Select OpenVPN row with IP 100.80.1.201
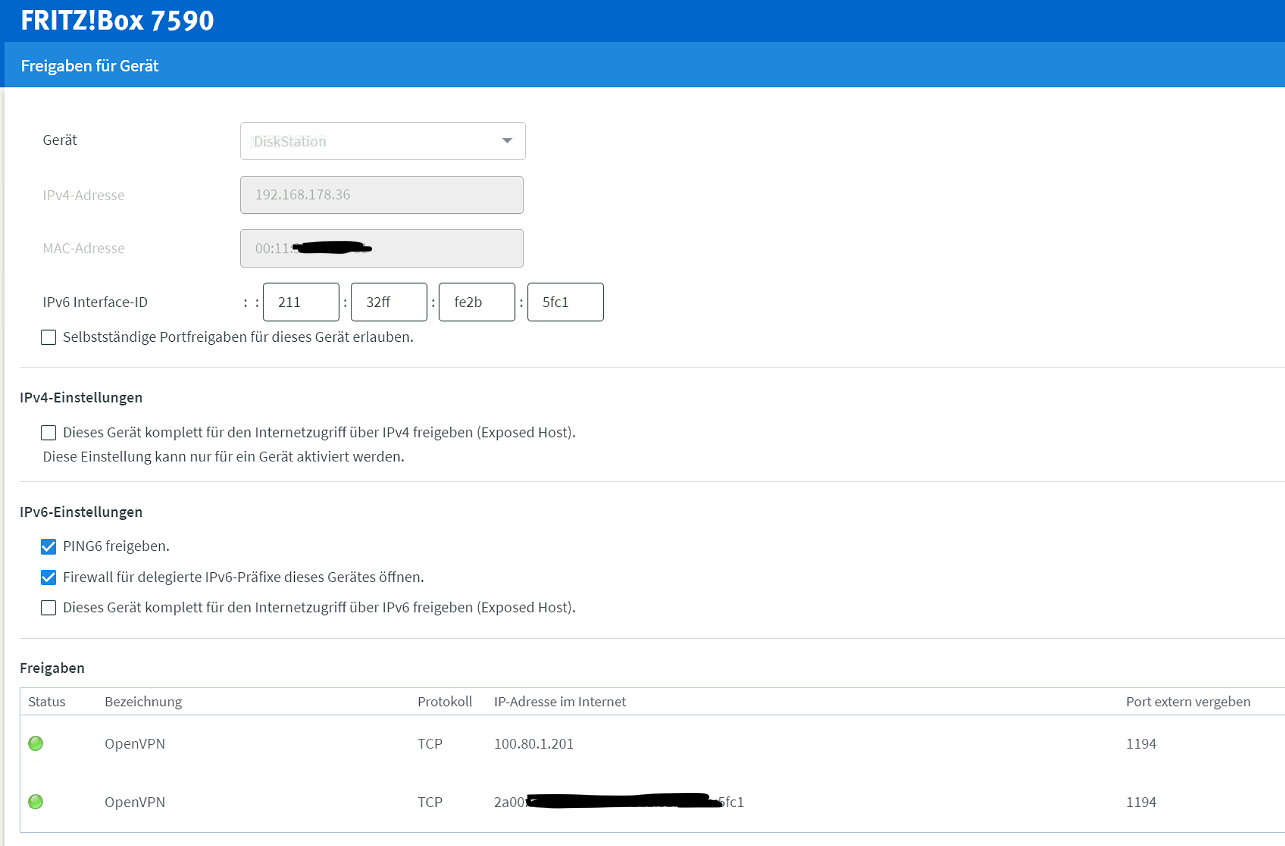The image size is (1285, 846). coord(534,744)
